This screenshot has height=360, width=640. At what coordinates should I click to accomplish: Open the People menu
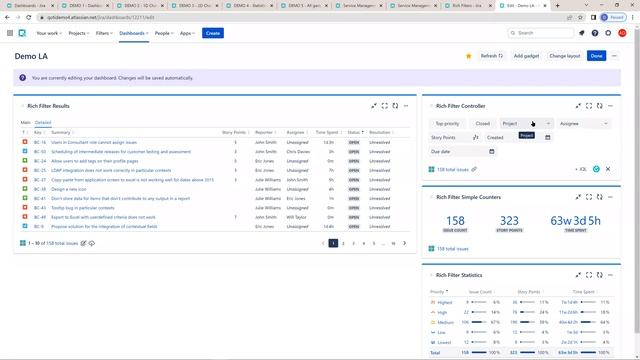164,33
